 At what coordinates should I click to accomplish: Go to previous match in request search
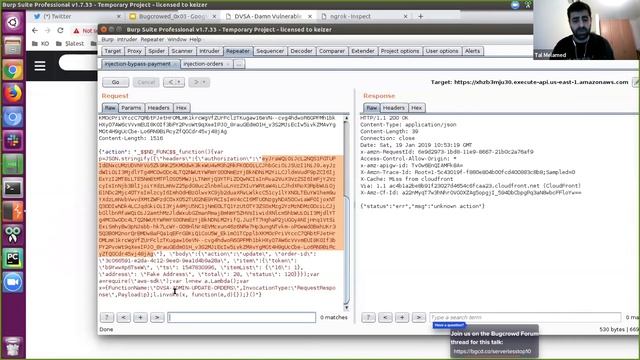[124, 317]
